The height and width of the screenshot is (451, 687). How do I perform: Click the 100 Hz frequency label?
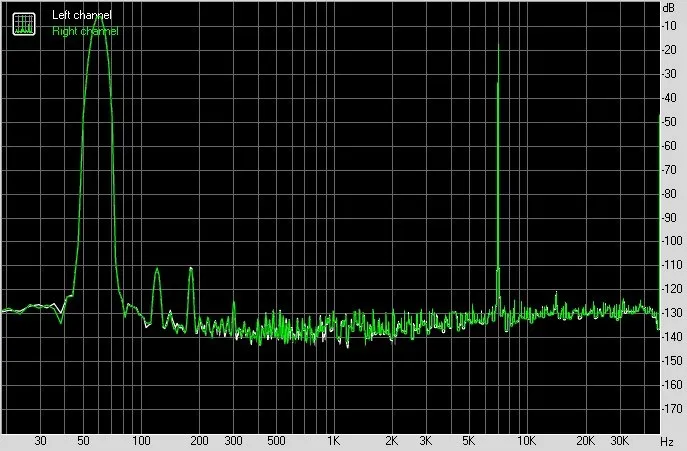(x=141, y=440)
